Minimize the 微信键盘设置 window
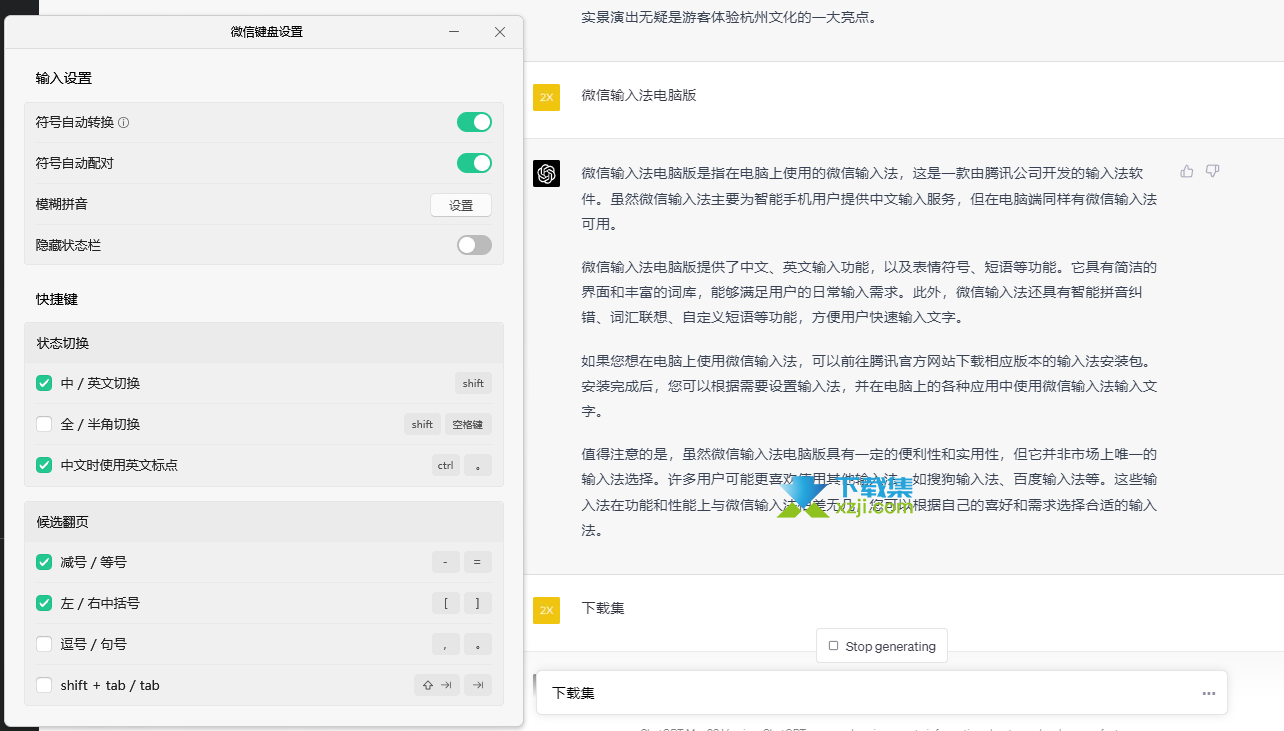Viewport: 1284px width, 731px height. (455, 32)
